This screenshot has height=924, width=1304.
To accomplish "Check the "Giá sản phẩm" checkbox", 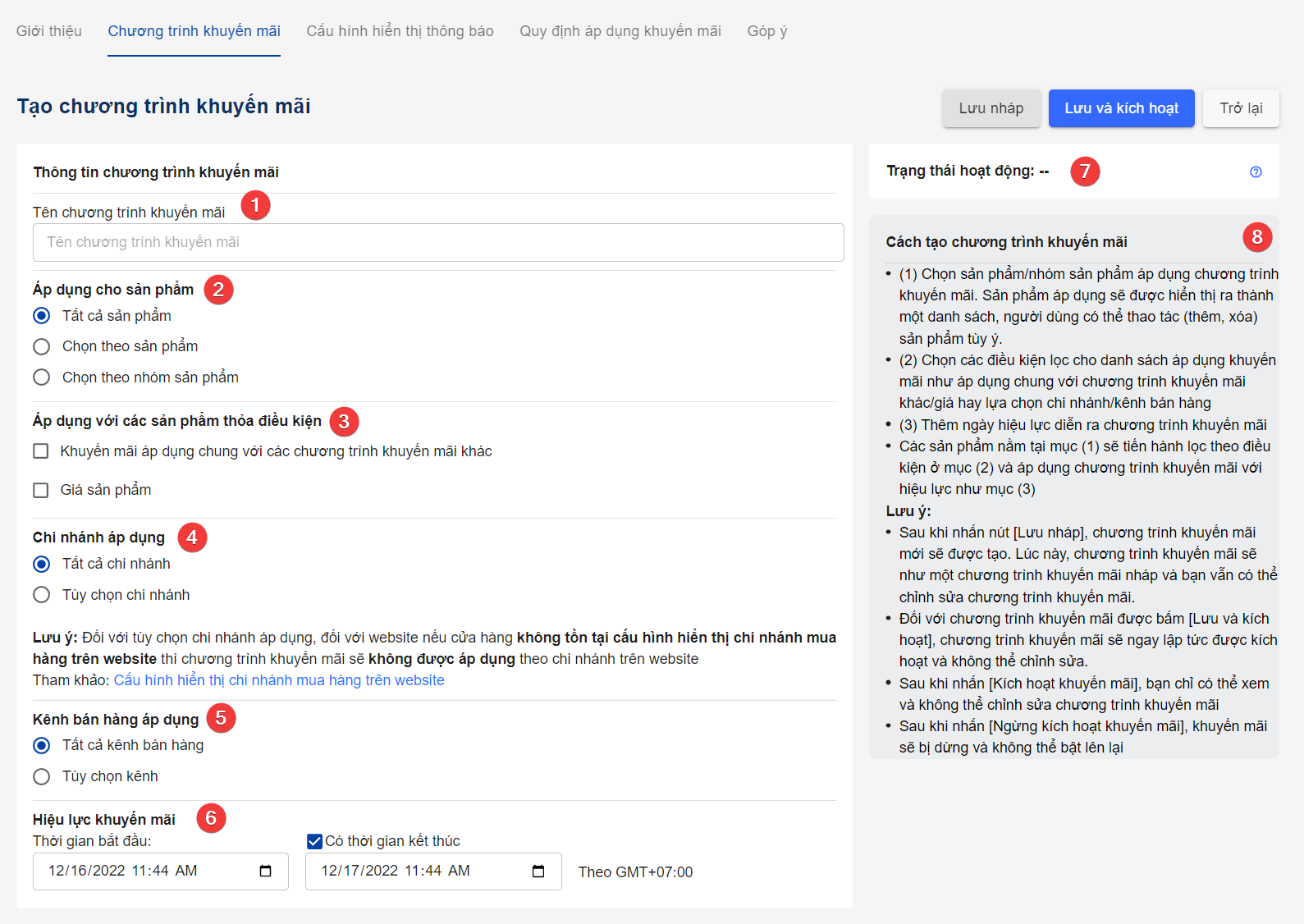I will (x=41, y=490).
